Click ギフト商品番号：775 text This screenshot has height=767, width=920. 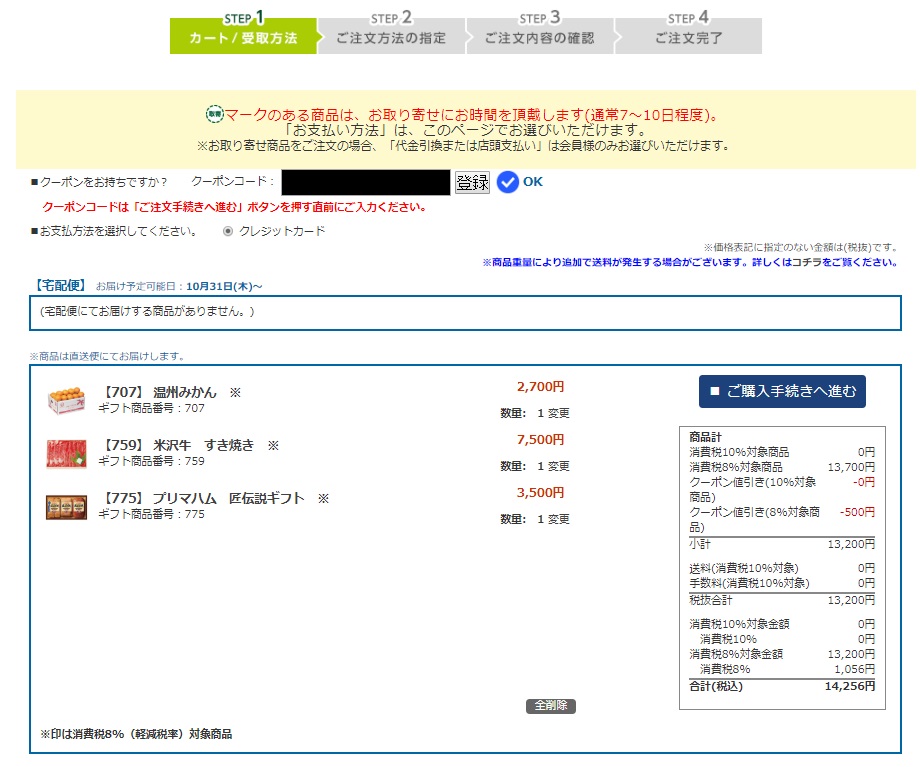click(151, 514)
